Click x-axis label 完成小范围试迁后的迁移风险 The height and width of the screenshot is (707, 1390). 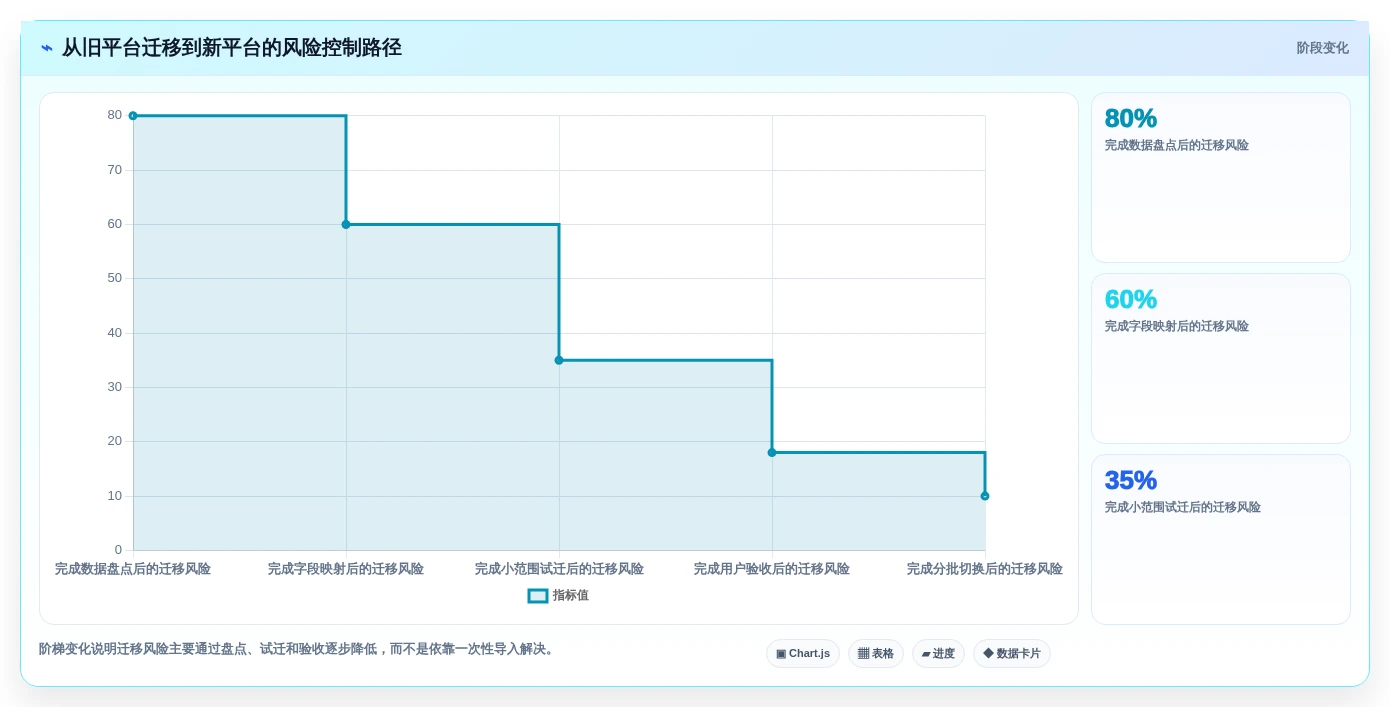559,569
